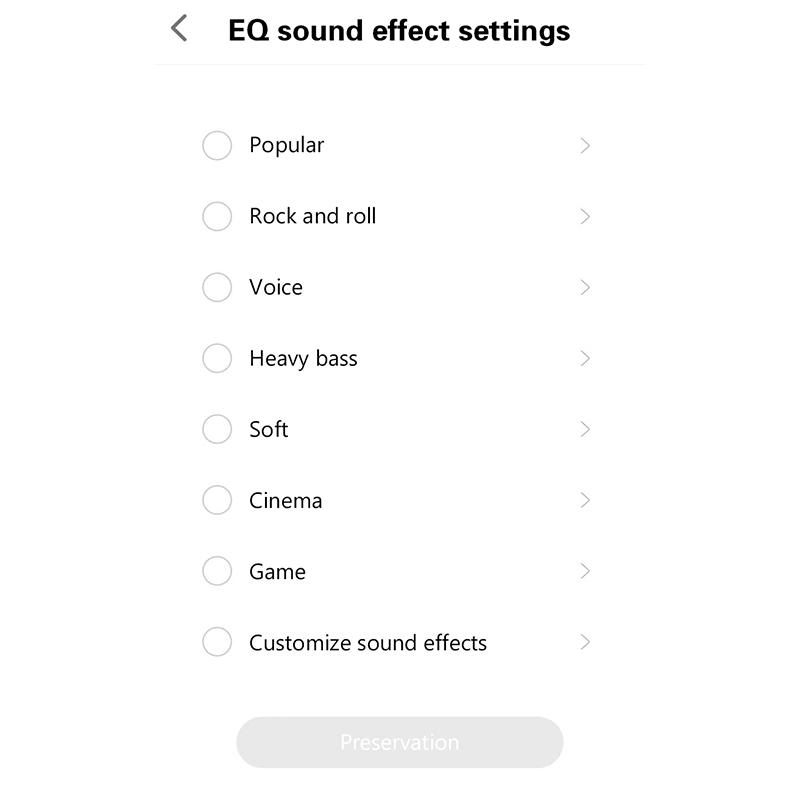This screenshot has width=800, height=800.
Task: Enable the Heavy bass radio button
Action: (217, 358)
